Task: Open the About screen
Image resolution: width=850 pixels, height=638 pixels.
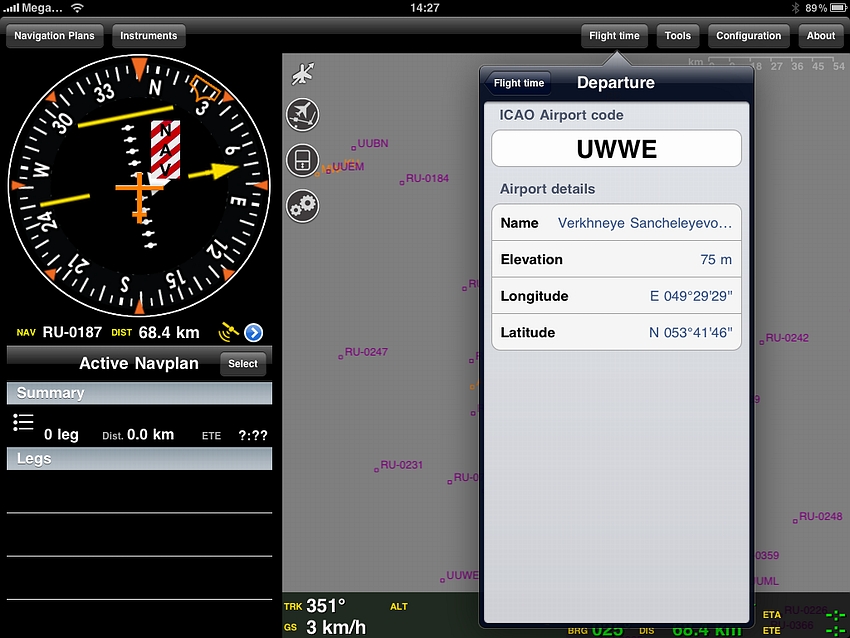Action: point(820,36)
